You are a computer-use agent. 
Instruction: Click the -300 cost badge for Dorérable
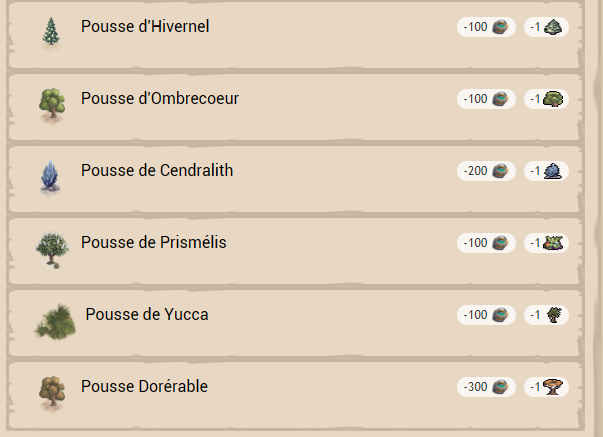487,387
